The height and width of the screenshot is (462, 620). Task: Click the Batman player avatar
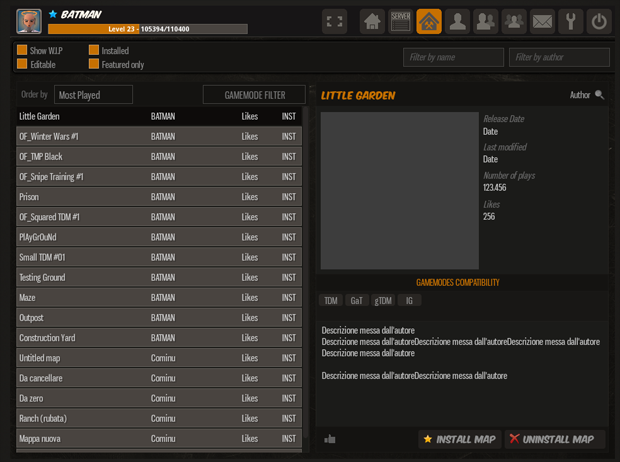pyautogui.click(x=29, y=21)
